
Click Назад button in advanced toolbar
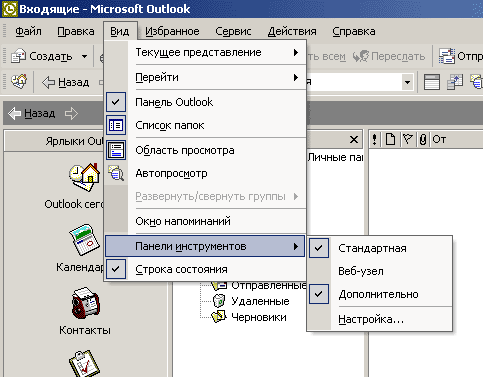pyautogui.click(x=66, y=82)
